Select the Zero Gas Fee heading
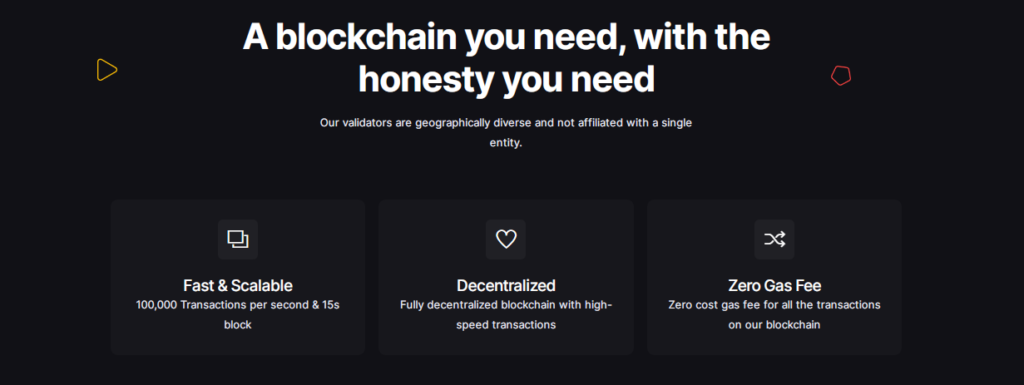The height and width of the screenshot is (385, 1024). click(775, 285)
